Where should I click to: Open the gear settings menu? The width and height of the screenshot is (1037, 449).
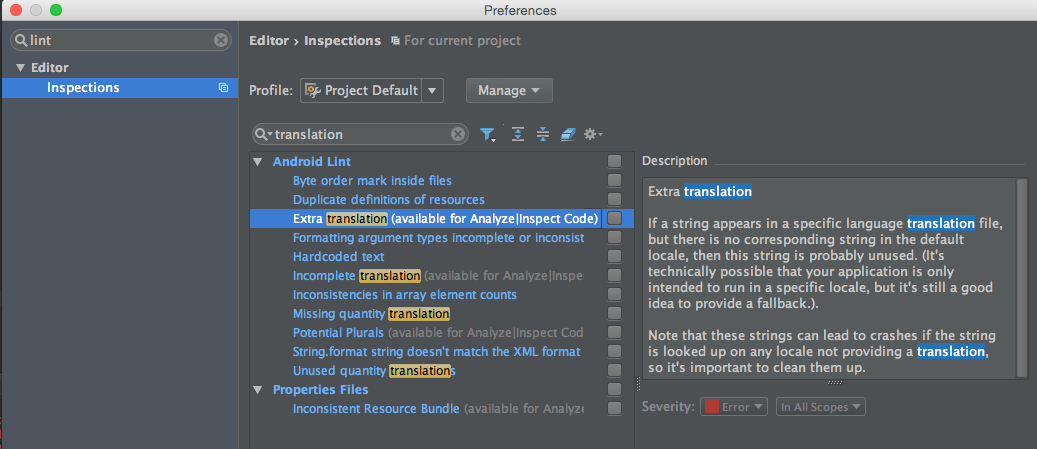tap(592, 134)
